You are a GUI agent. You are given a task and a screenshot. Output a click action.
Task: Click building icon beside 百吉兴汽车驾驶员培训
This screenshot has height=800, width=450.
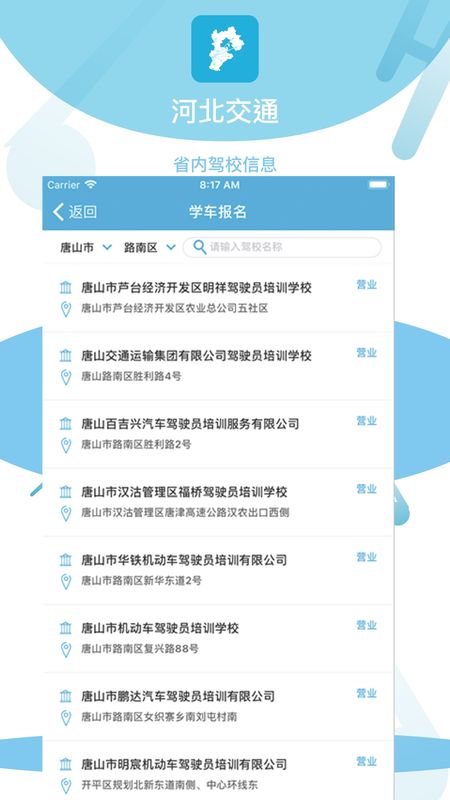[x=66, y=423]
